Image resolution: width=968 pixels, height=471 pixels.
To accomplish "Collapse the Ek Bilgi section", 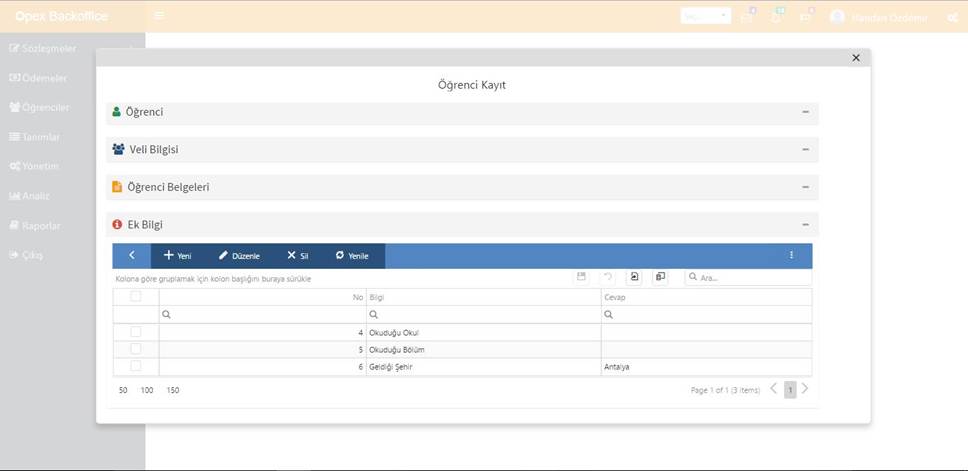I will (x=805, y=225).
